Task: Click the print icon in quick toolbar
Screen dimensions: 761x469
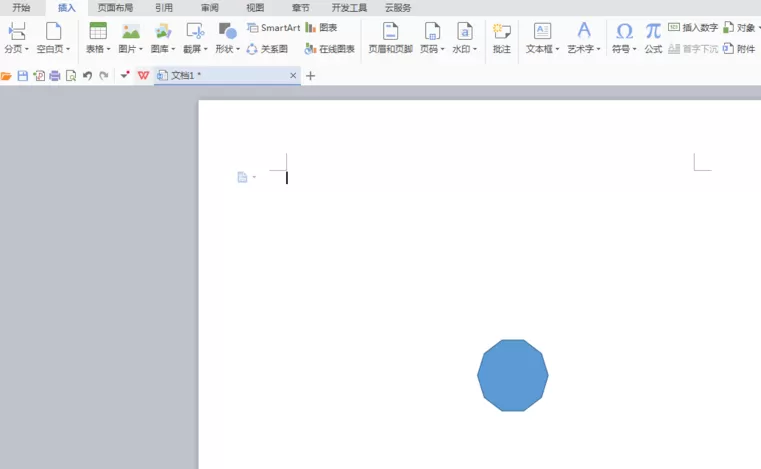Action: pyautogui.click(x=55, y=76)
